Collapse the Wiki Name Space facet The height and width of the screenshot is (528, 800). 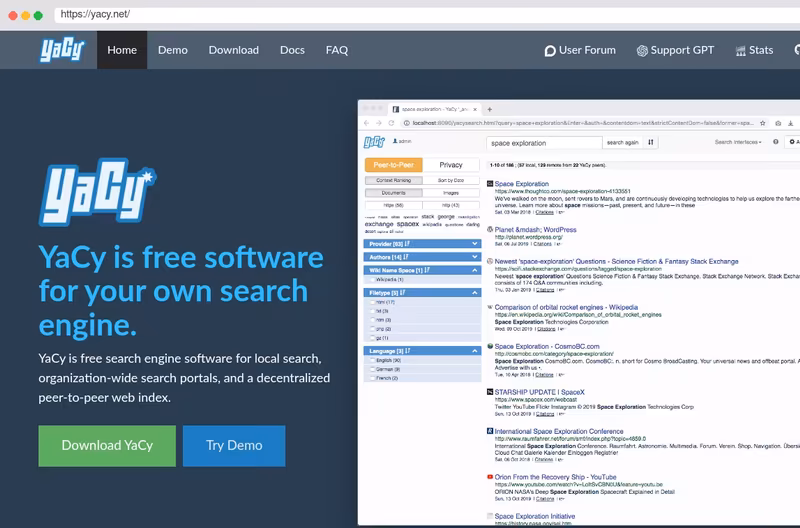click(x=422, y=270)
